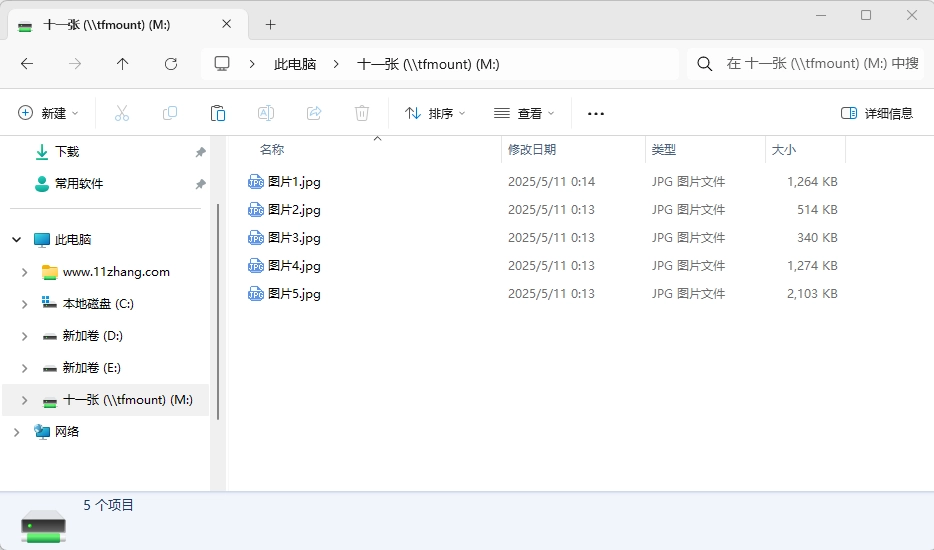Expand the 十一张 (M:) drive node

[24, 400]
